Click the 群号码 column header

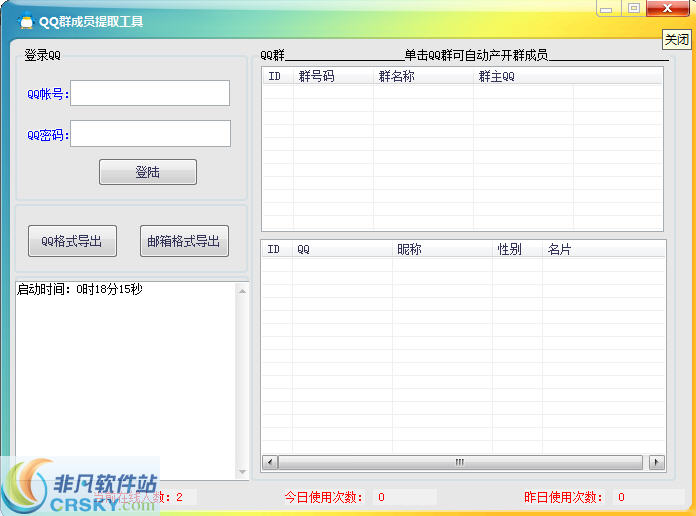coord(333,76)
